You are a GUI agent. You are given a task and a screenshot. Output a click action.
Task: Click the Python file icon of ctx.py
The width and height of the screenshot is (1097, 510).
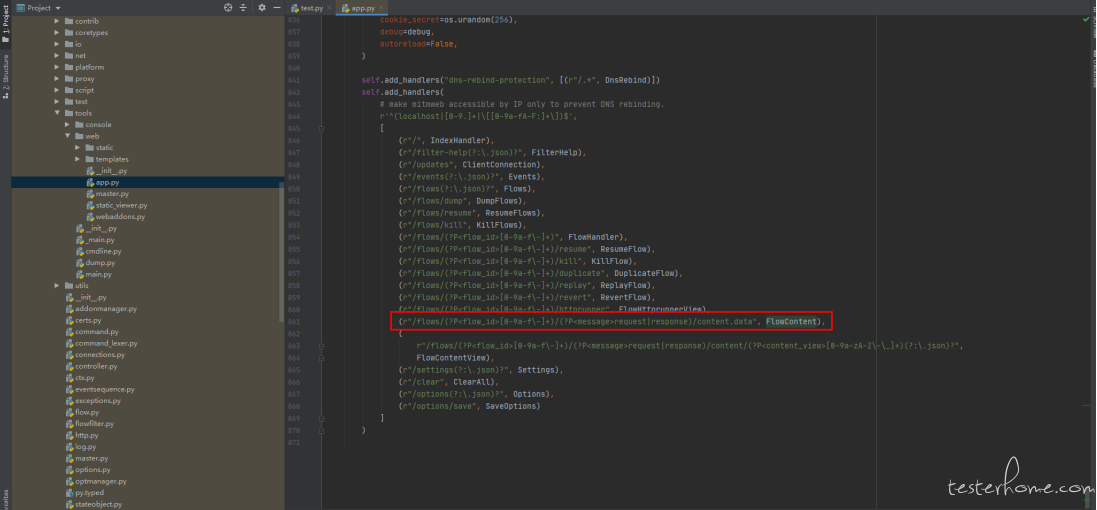click(69, 378)
